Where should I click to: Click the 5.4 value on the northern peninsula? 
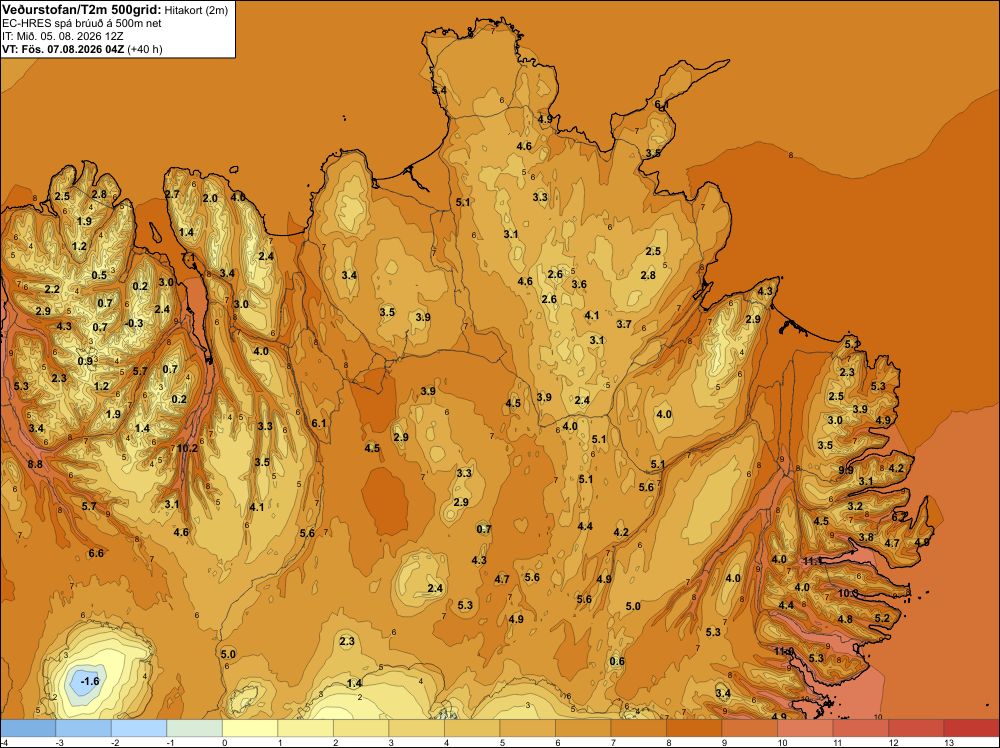439,90
